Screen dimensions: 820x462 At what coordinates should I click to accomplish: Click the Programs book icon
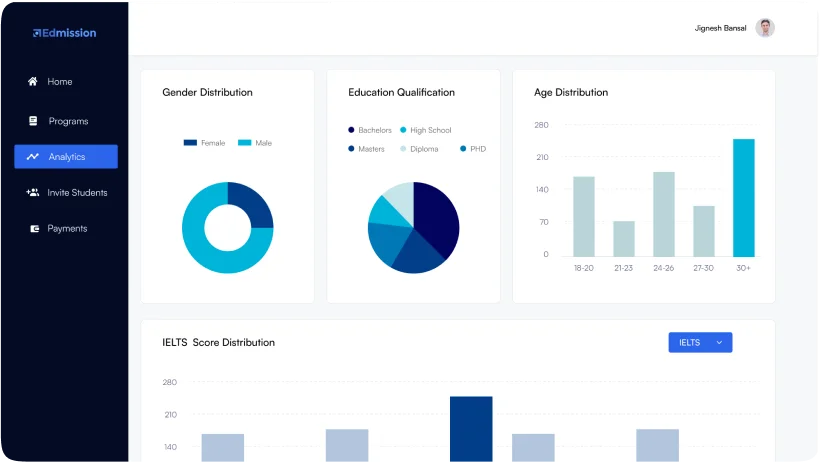point(33,121)
